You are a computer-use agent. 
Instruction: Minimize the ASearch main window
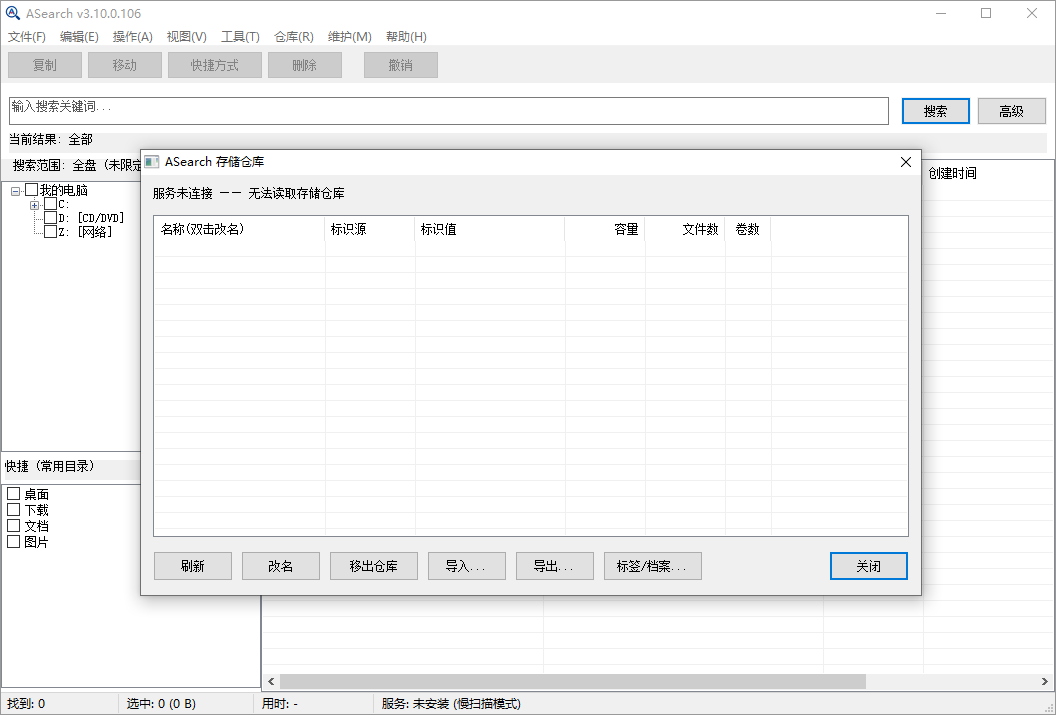[x=941, y=13]
